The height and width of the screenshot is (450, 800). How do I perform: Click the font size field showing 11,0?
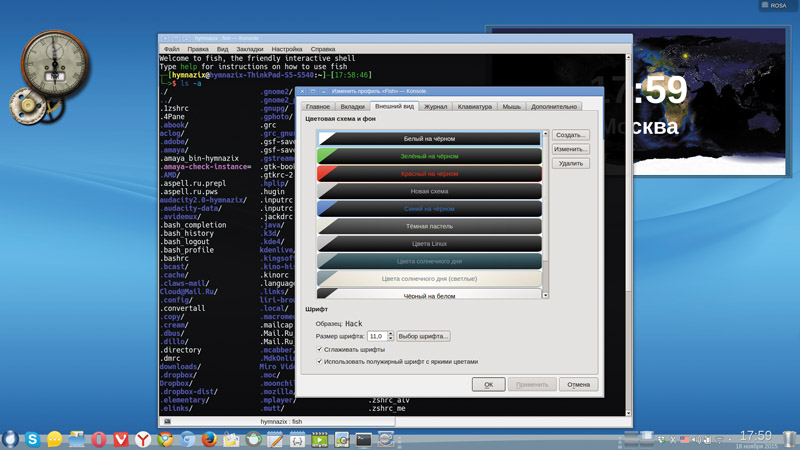pos(378,336)
